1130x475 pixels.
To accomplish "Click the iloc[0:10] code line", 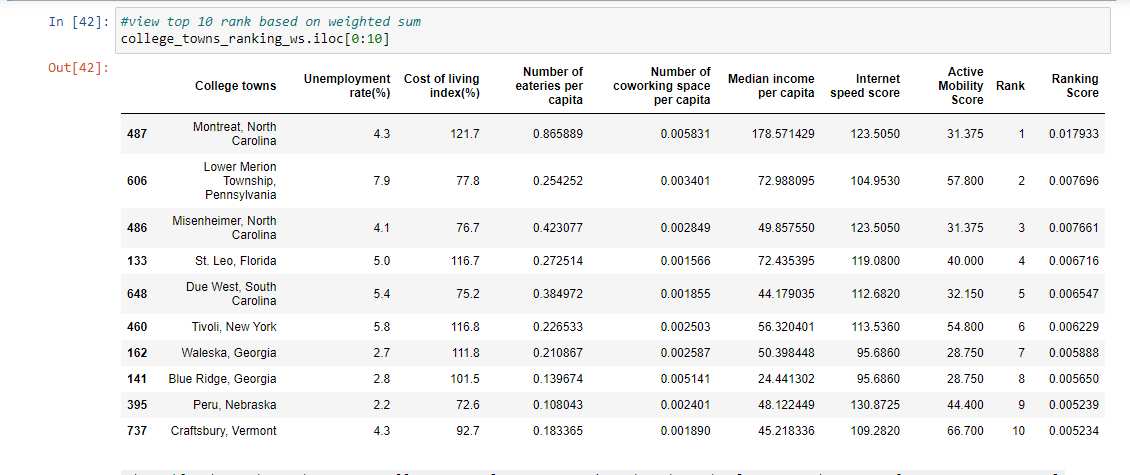I will click(x=255, y=39).
